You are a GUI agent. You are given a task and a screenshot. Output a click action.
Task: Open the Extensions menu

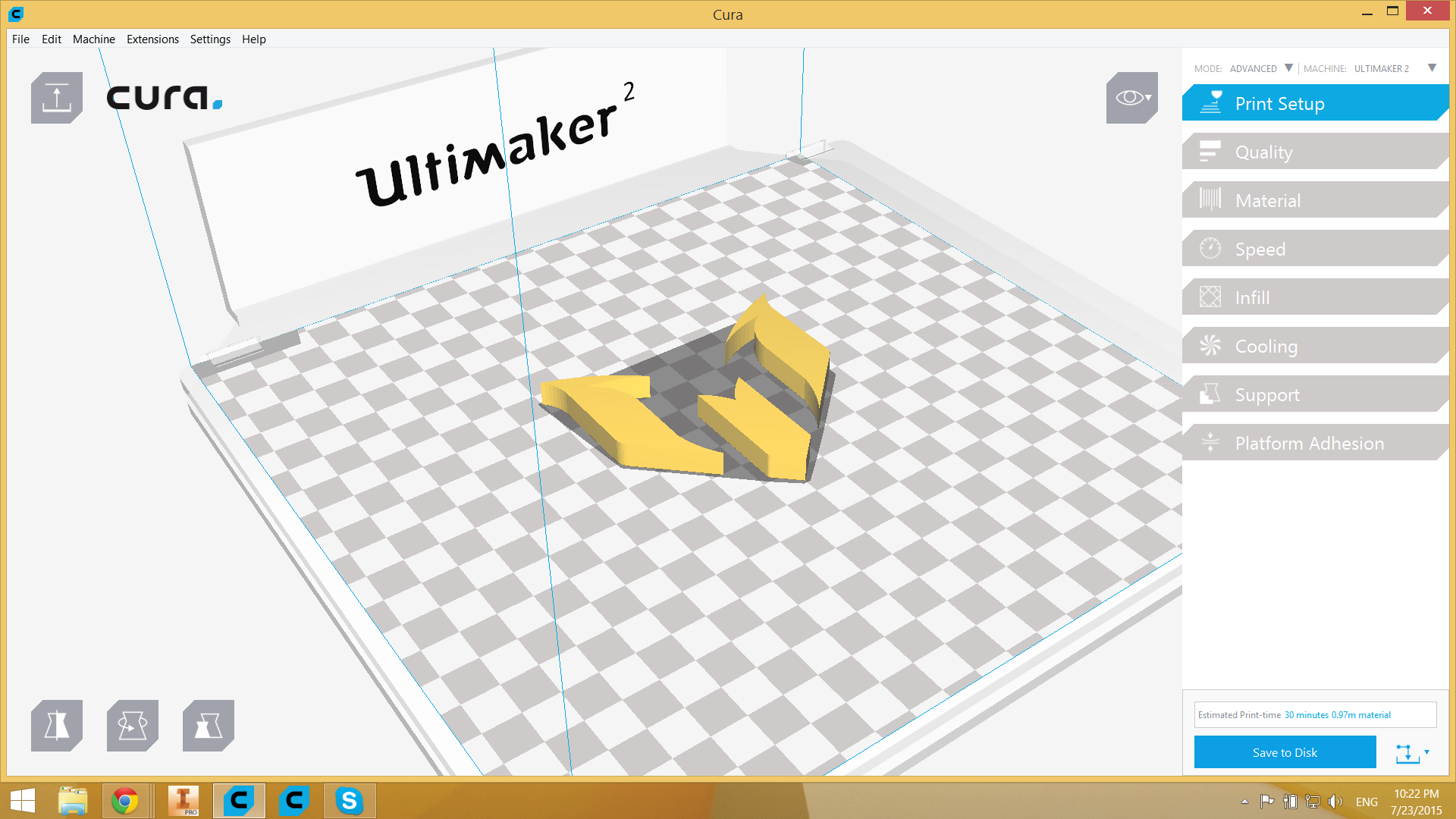click(152, 39)
